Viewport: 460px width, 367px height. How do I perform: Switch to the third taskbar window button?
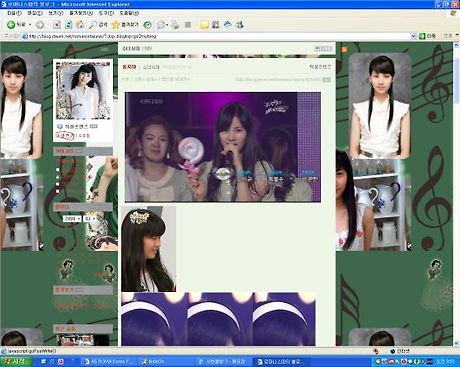(x=224, y=361)
